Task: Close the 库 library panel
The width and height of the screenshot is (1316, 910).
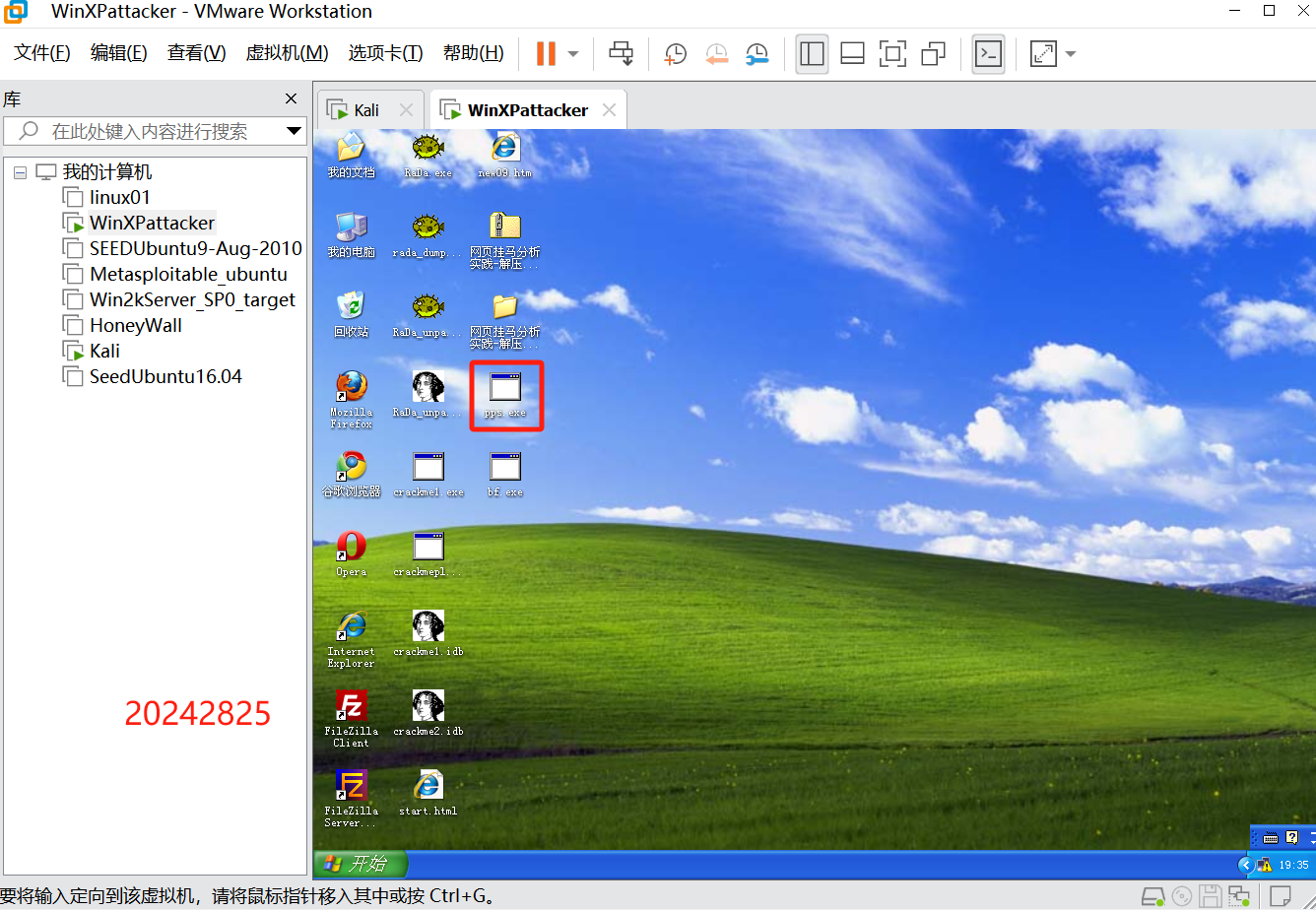Action: pyautogui.click(x=291, y=98)
